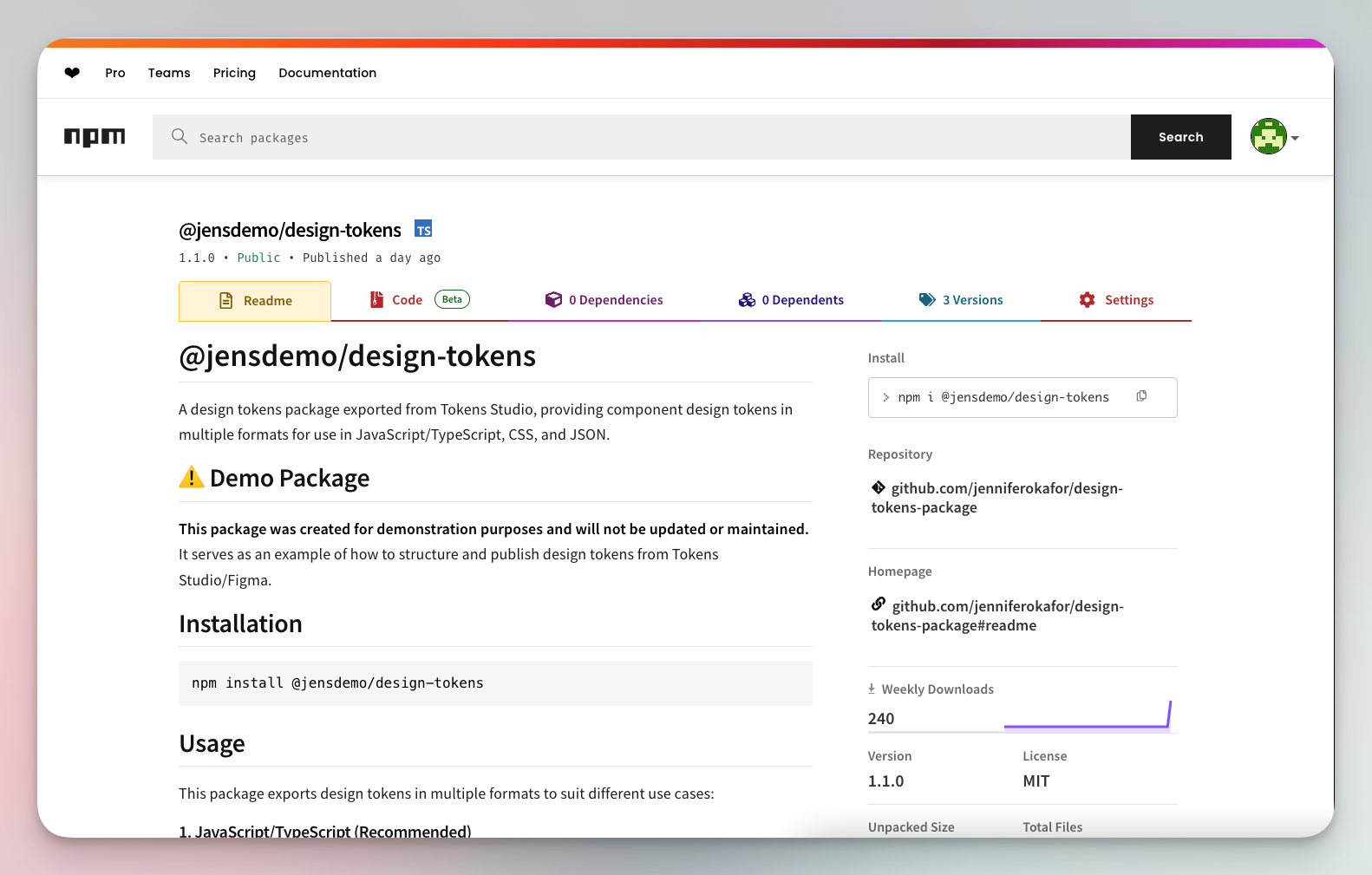Copy the install command with copy icon
Screen dimensions: 1372x875
coord(1141,396)
